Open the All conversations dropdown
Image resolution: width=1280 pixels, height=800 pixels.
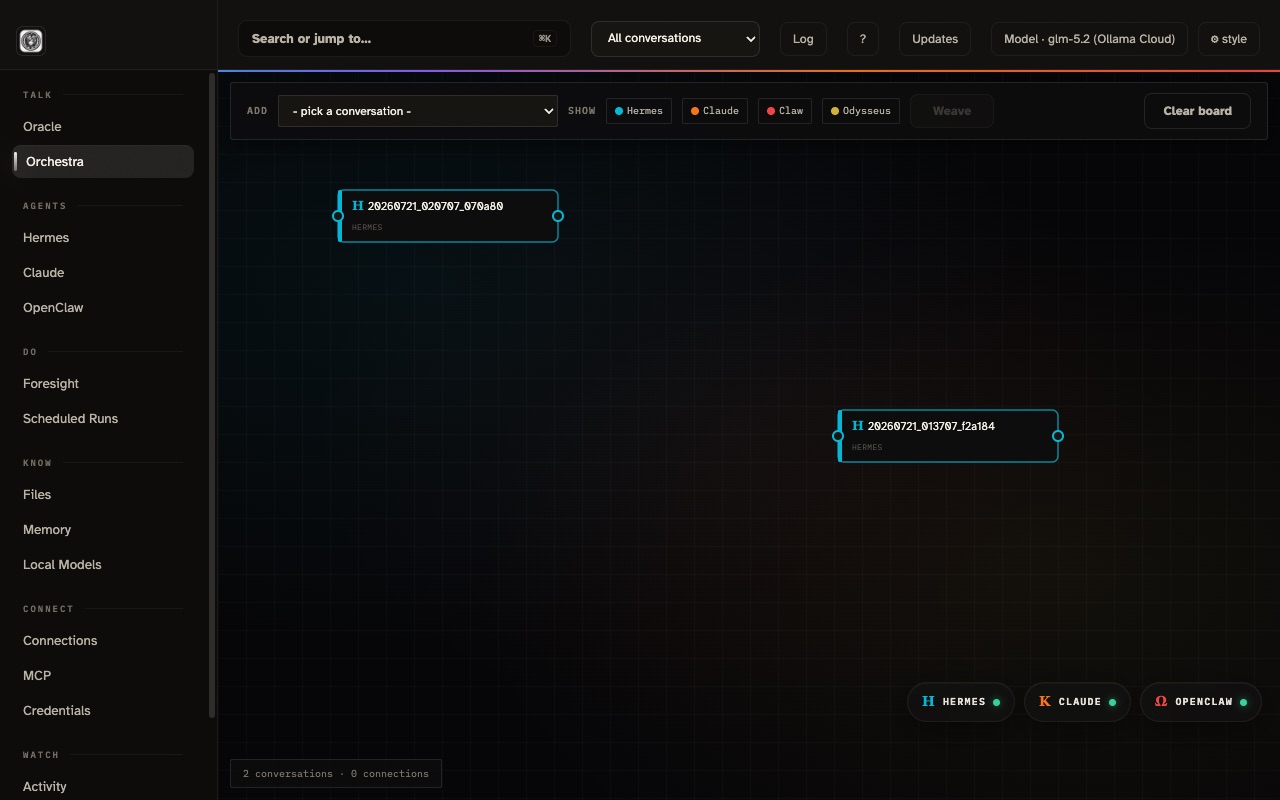[x=675, y=39]
